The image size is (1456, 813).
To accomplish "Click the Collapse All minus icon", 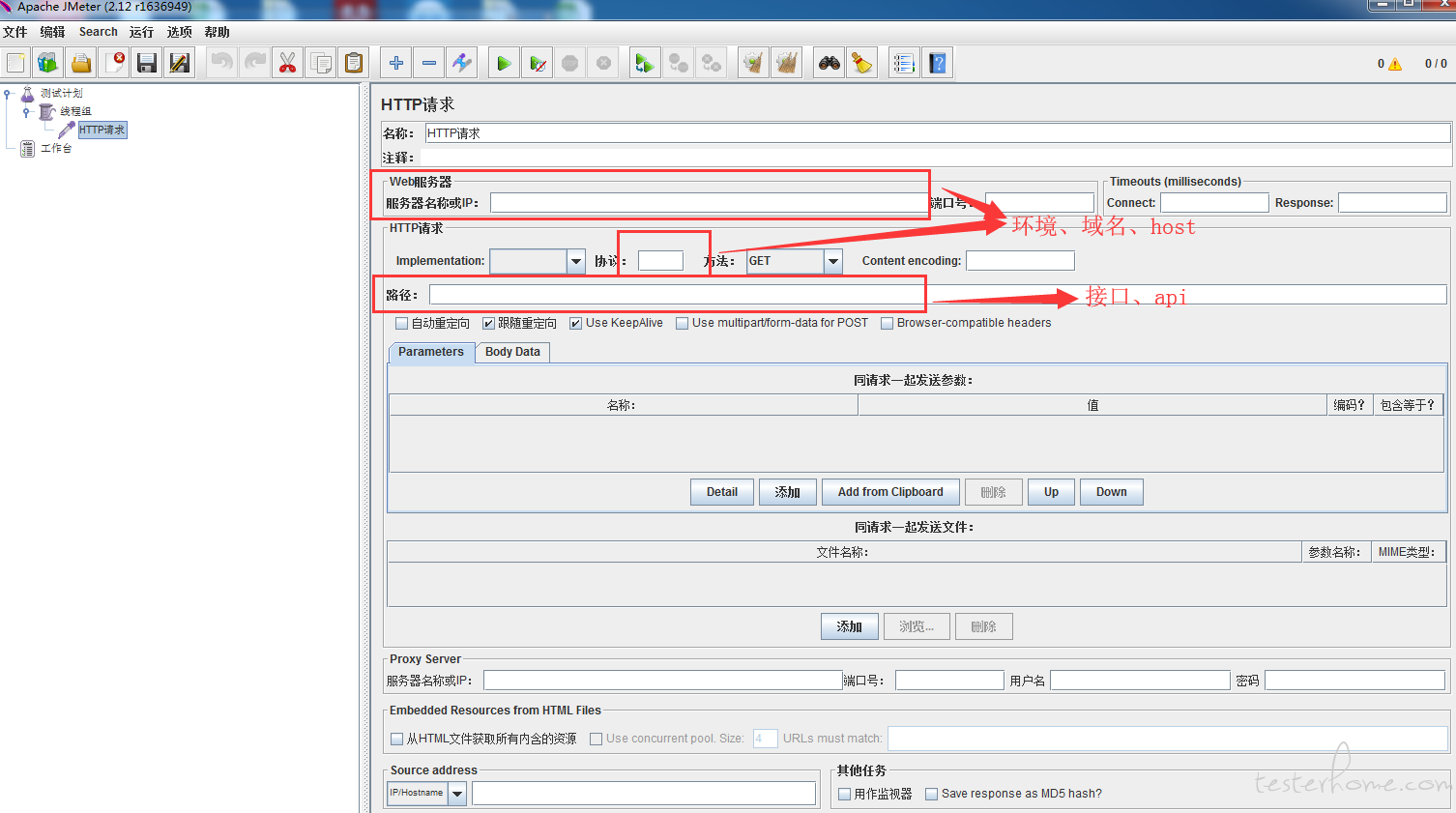I will pyautogui.click(x=429, y=63).
